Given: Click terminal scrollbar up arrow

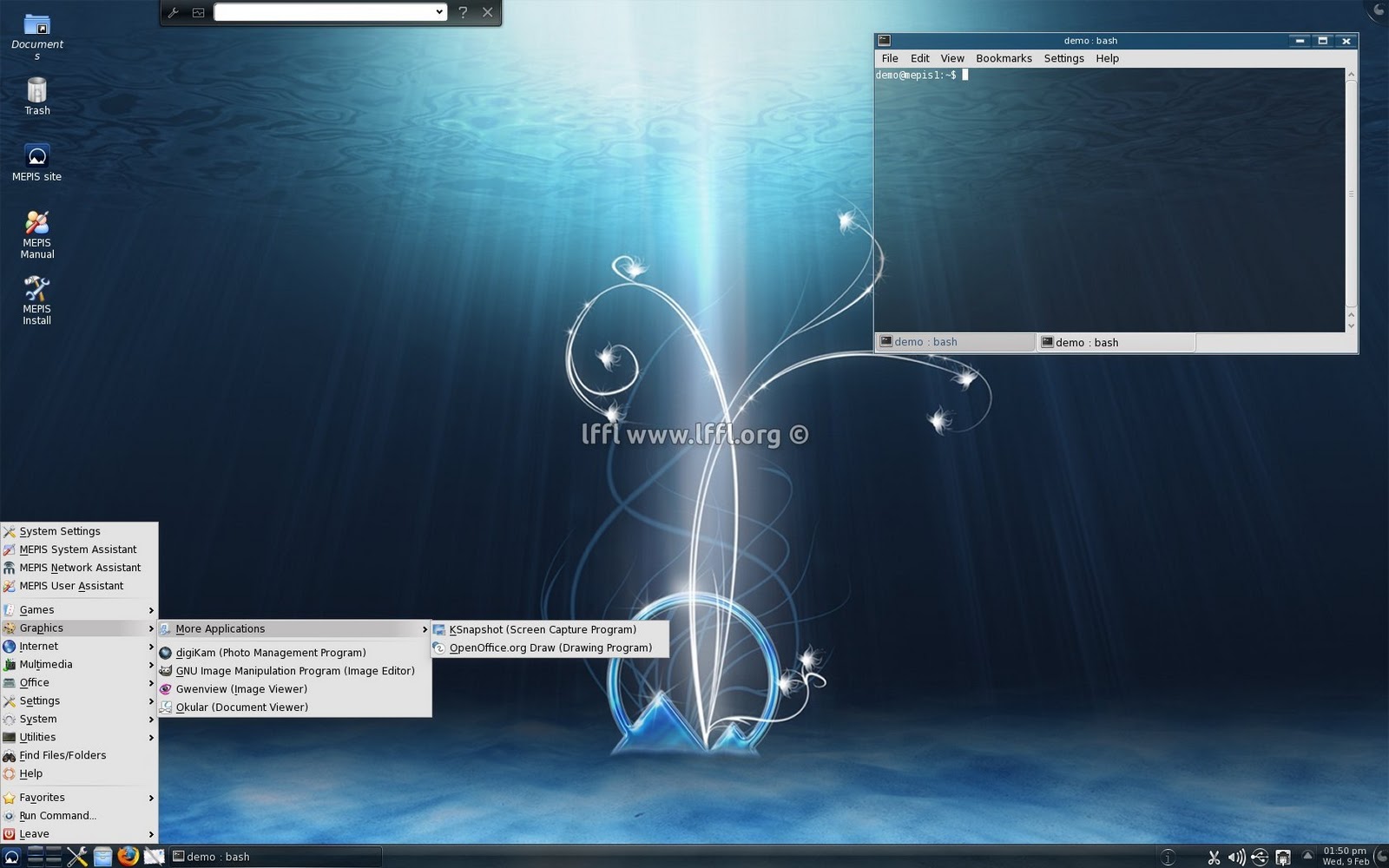Looking at the screenshot, I should [1351, 76].
